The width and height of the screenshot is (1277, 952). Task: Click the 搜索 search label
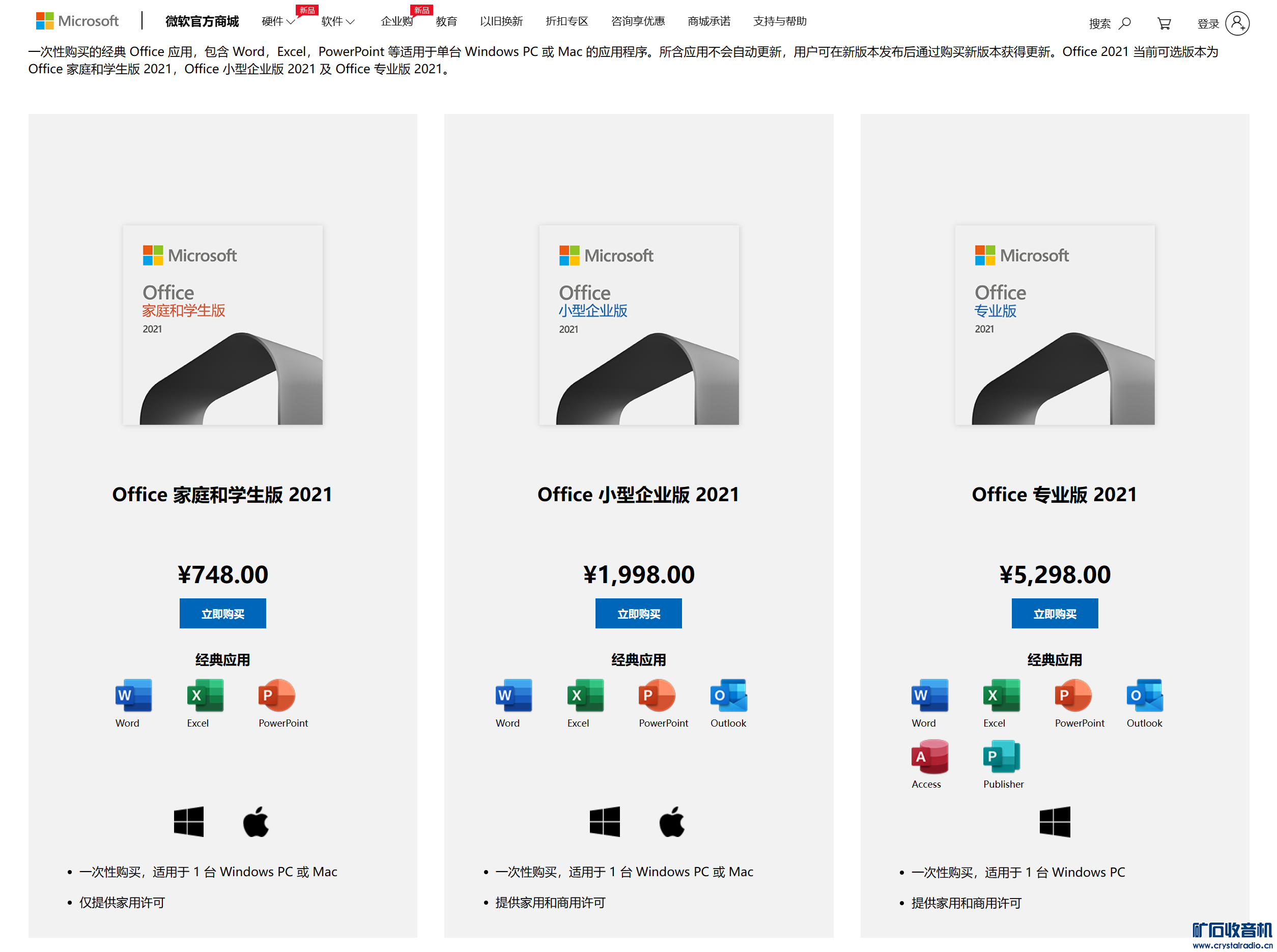[x=1099, y=23]
